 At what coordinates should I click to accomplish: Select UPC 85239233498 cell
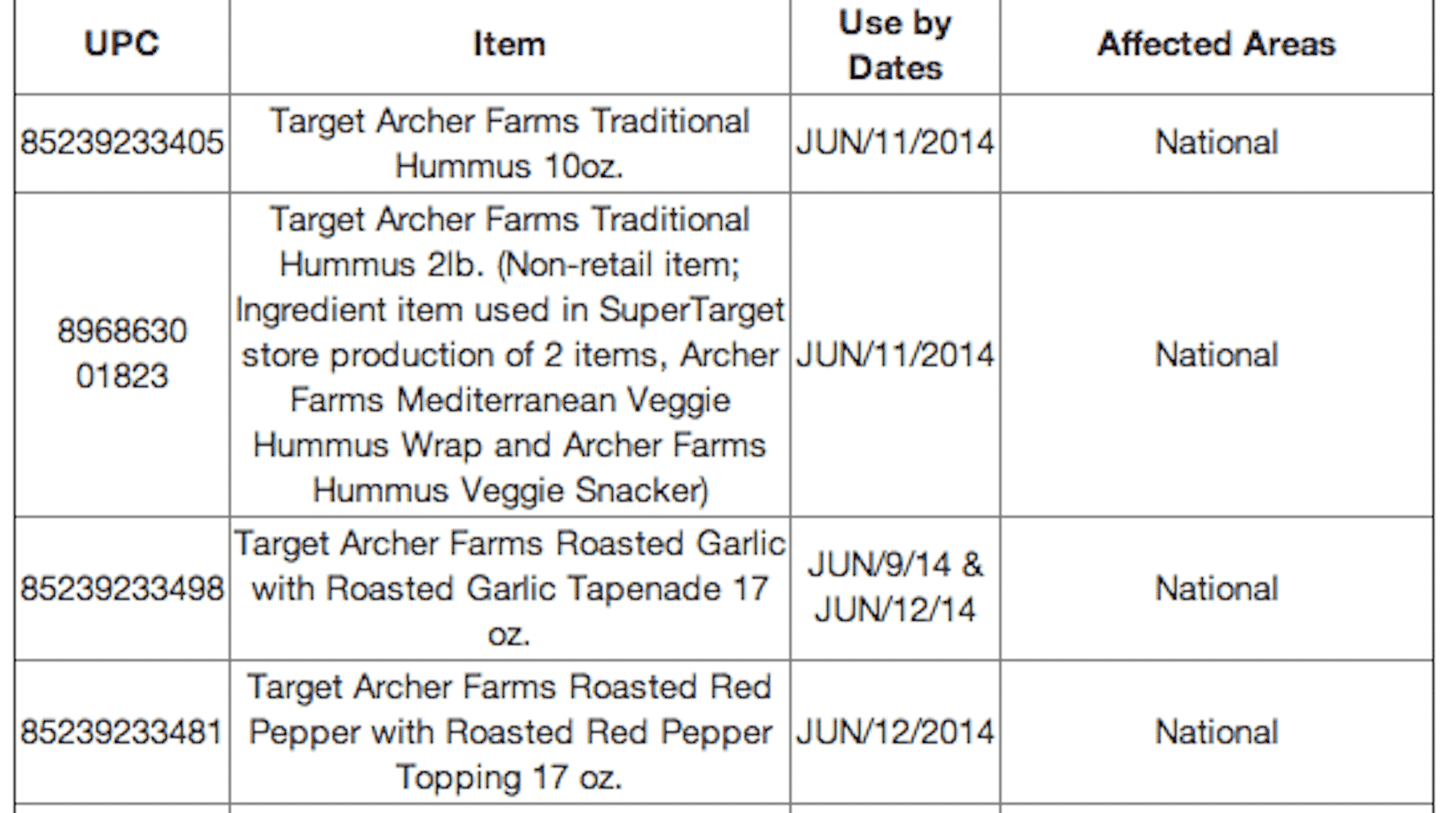[122, 589]
